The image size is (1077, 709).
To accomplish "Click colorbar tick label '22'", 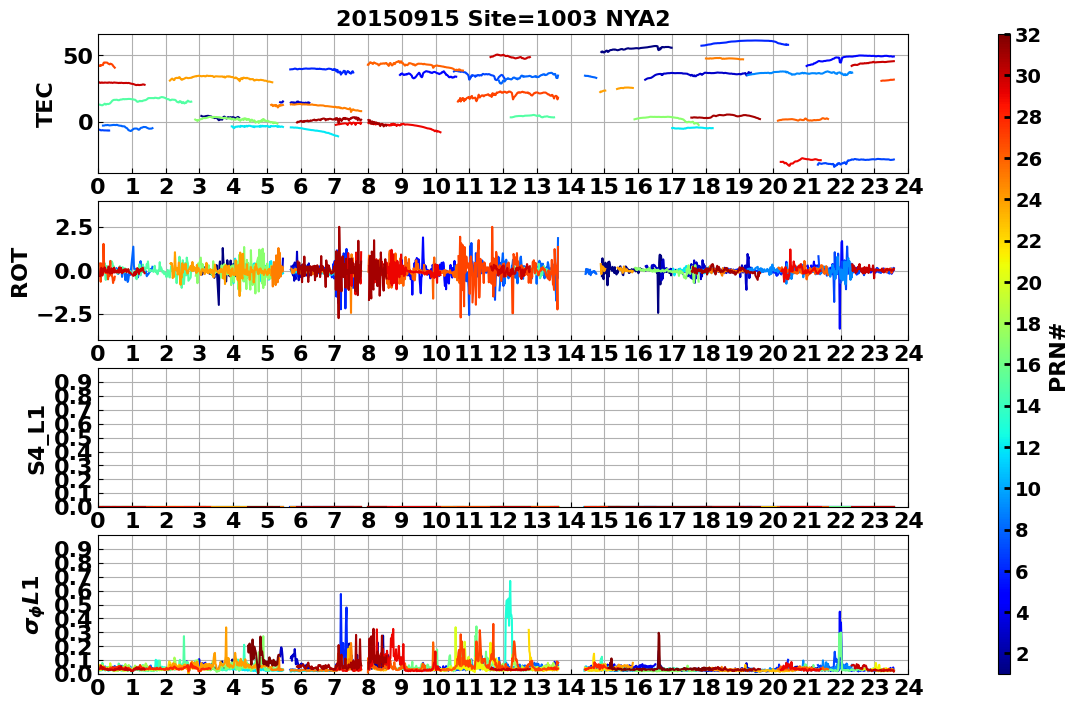I will click(x=1028, y=241).
